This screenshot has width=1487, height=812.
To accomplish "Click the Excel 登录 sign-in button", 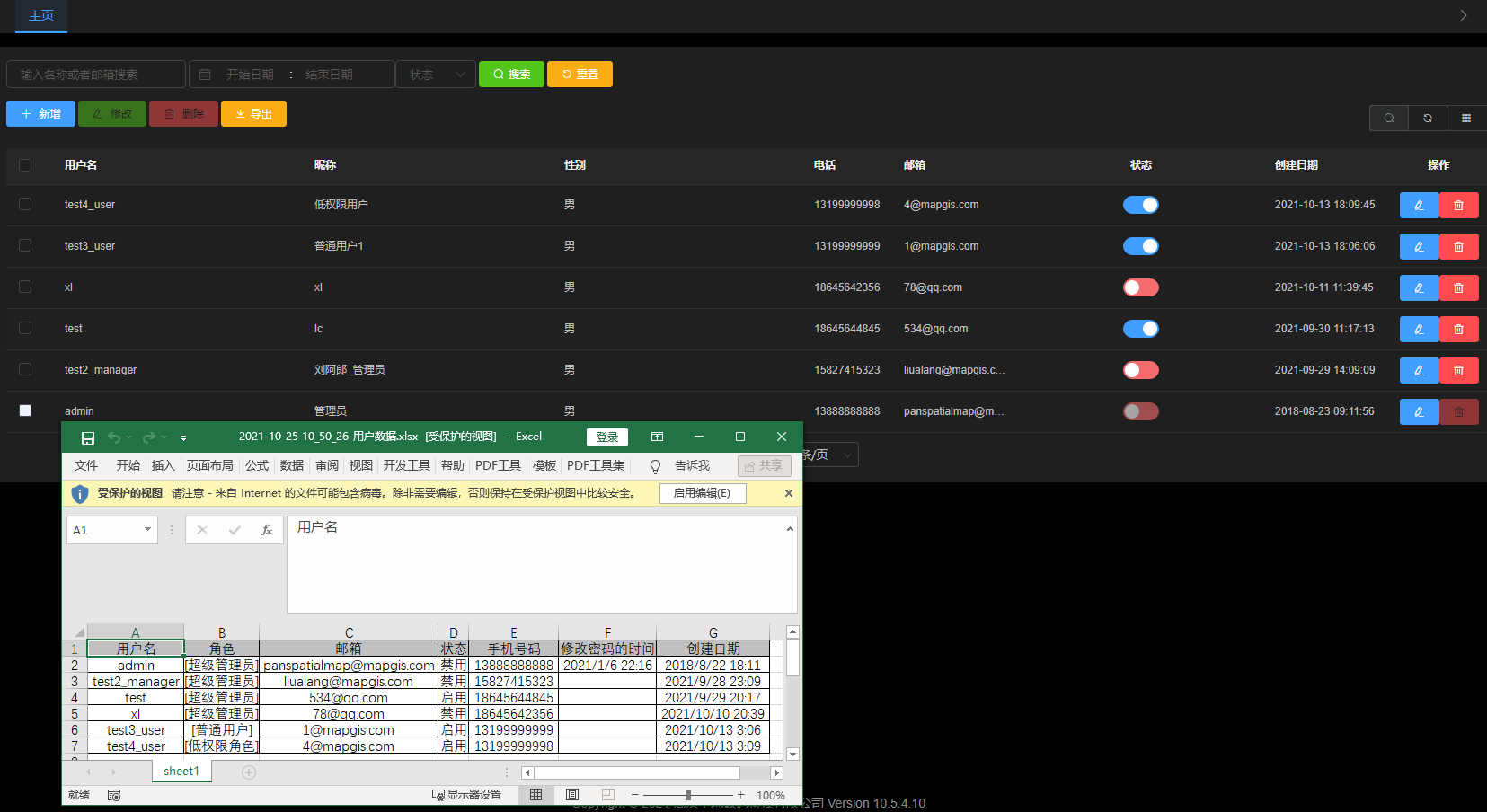I will [x=607, y=437].
